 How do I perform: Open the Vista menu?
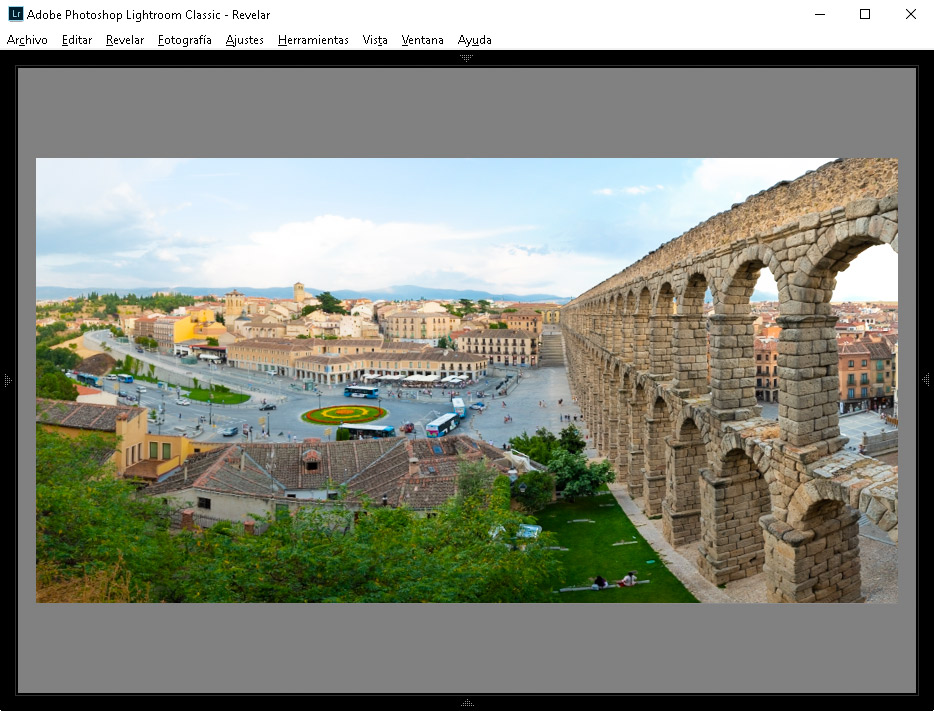[375, 40]
